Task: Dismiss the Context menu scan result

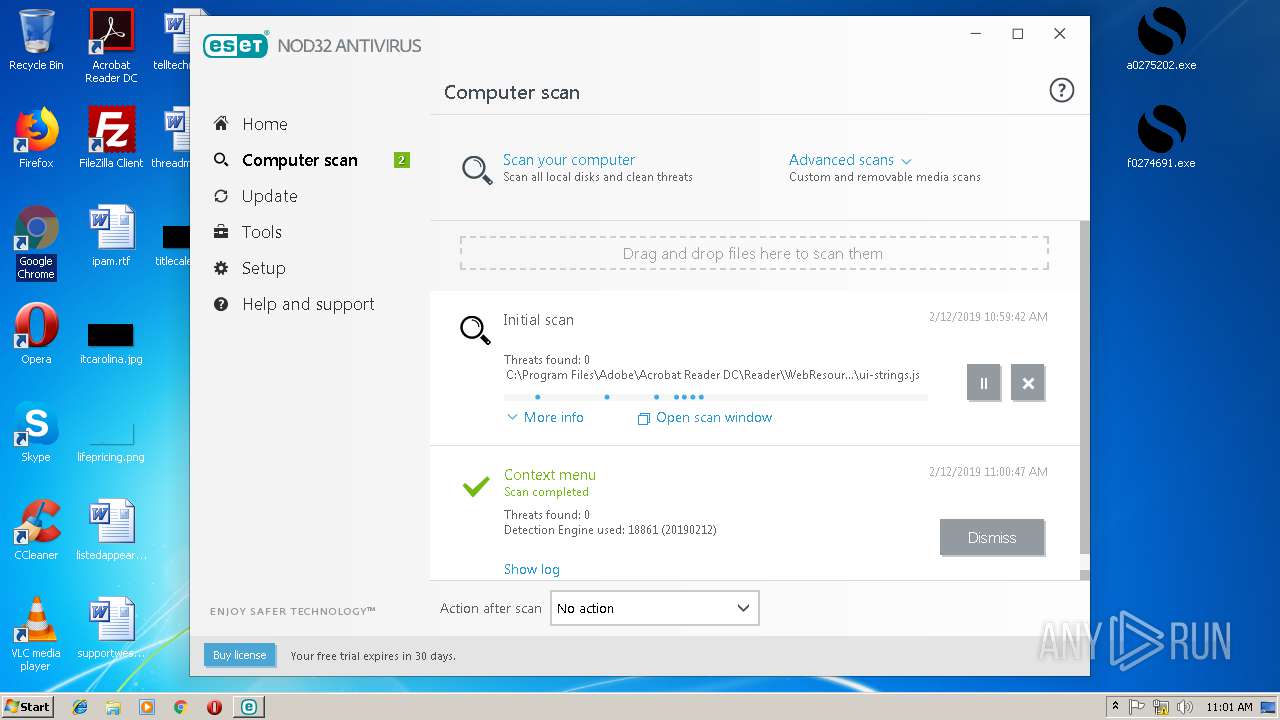Action: [992, 537]
